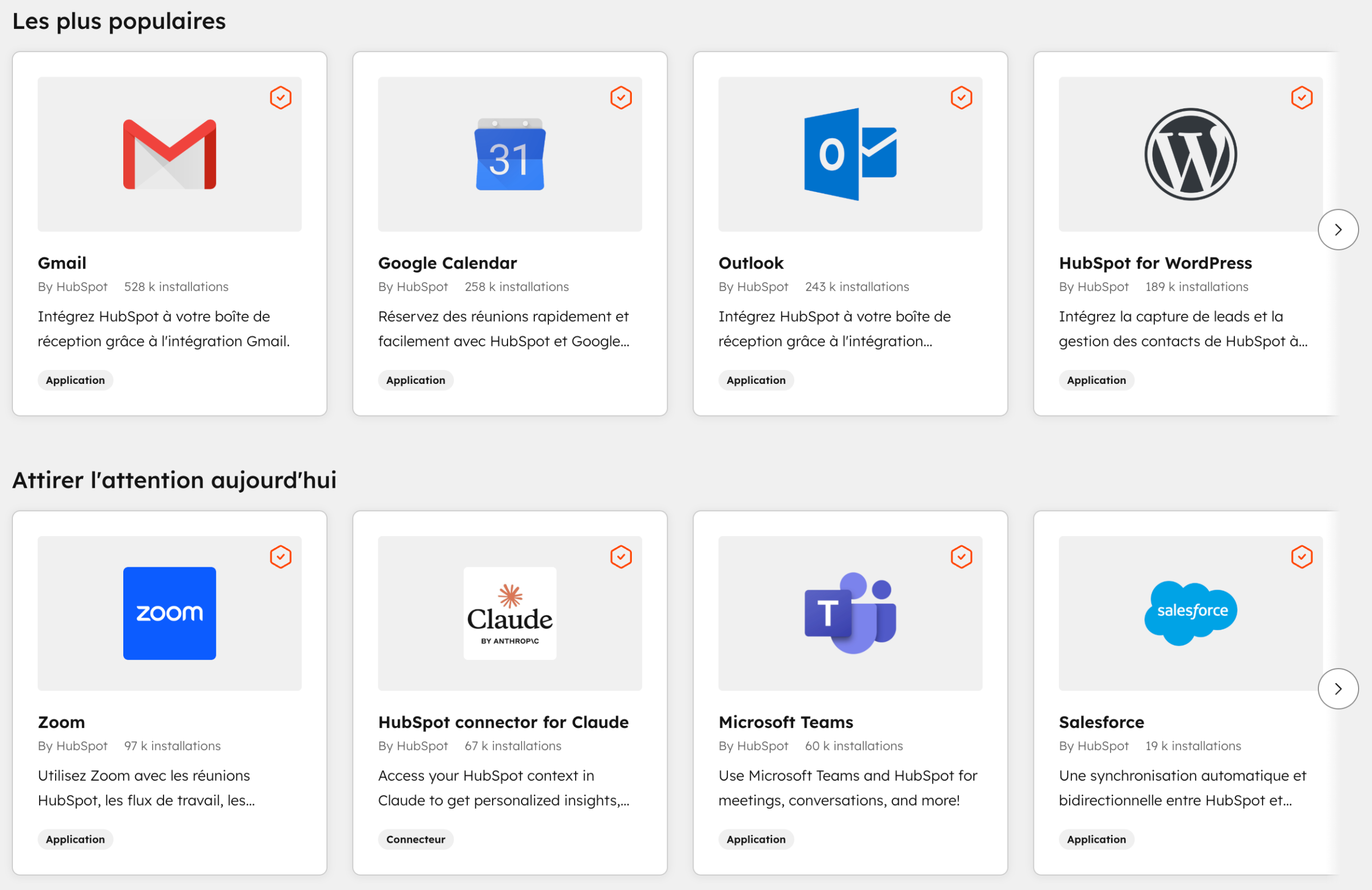The width and height of the screenshot is (1372, 890).
Task: Click certified badge on Outlook card
Action: click(961, 98)
